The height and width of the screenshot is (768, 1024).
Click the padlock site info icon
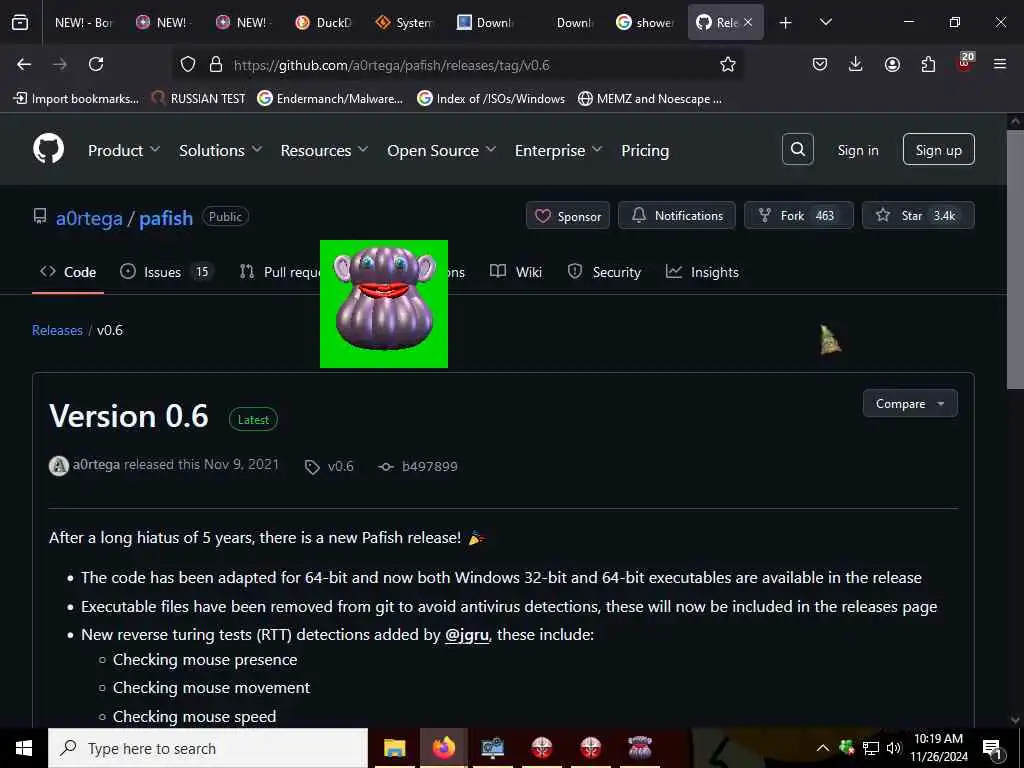tap(216, 64)
